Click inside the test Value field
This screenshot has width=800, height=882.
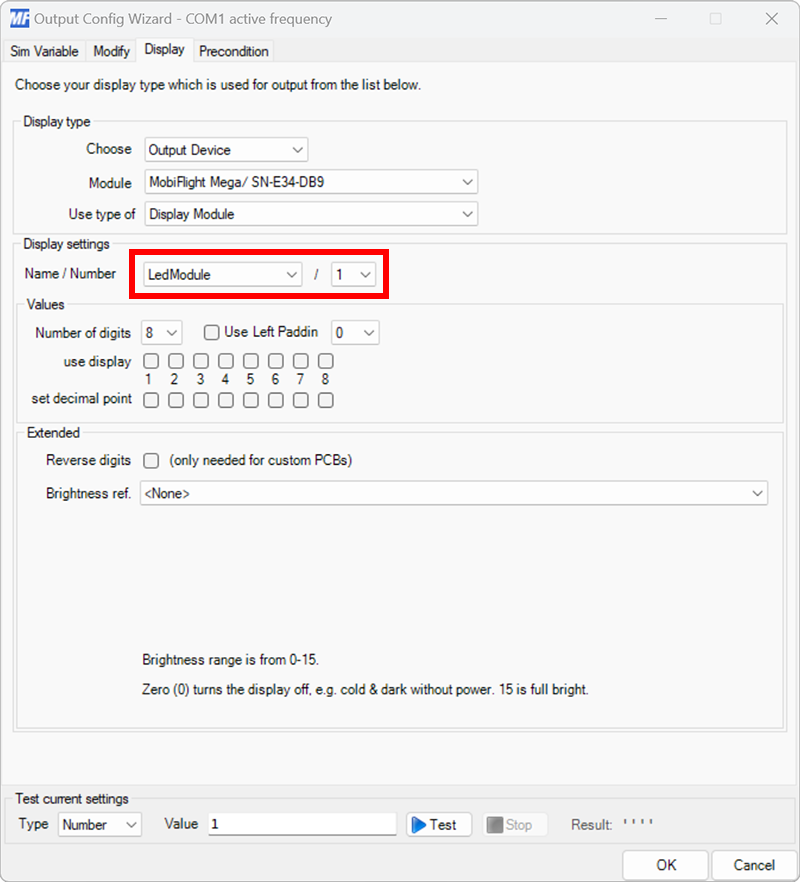(300, 824)
